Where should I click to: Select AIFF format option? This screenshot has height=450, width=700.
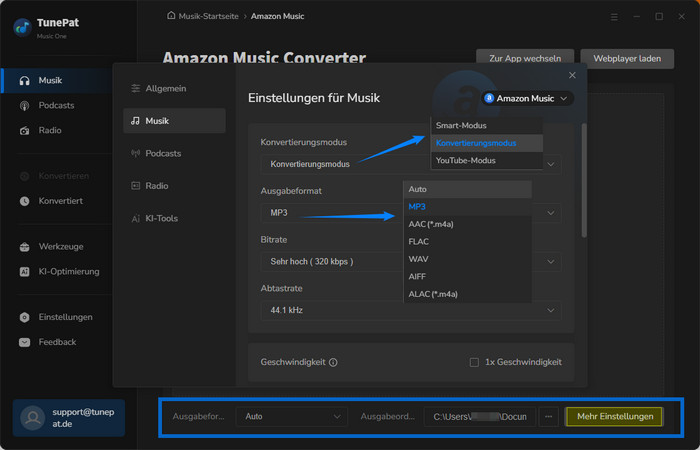pyautogui.click(x=467, y=276)
